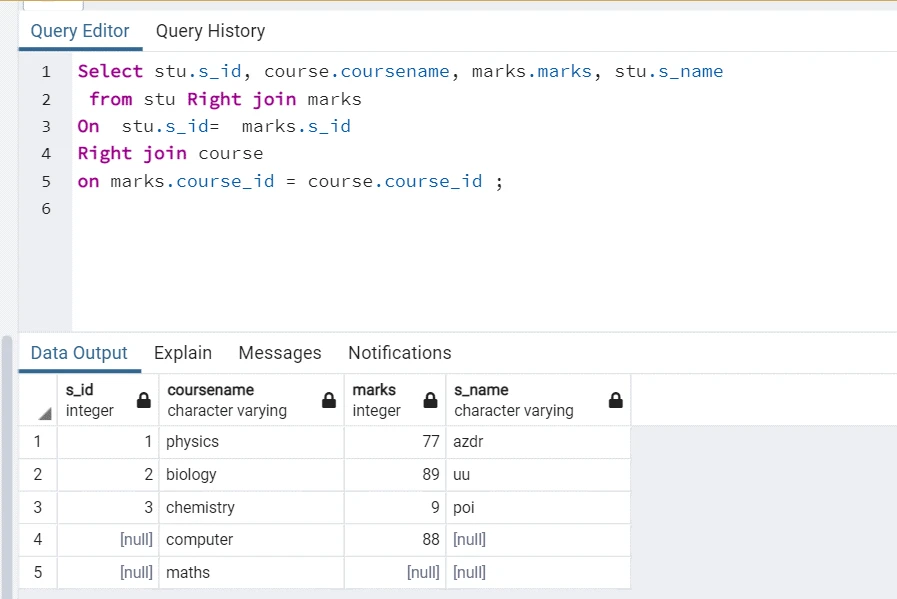Open the Explain tab

(182, 353)
